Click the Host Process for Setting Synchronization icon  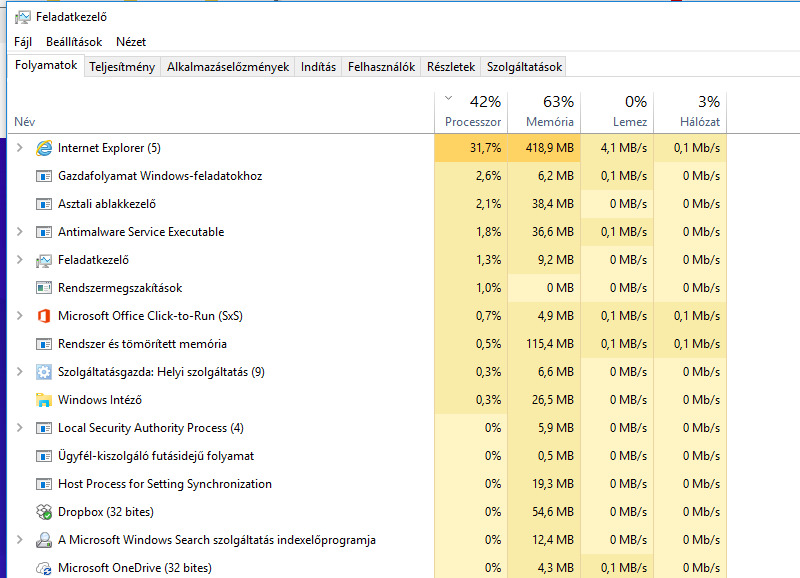(44, 484)
